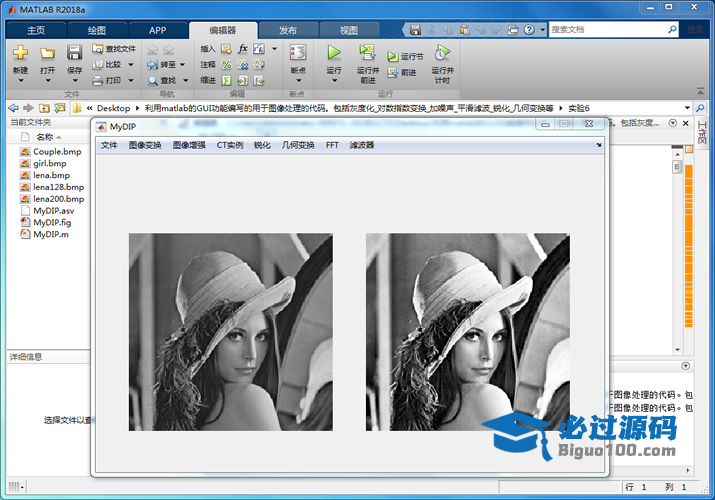The image size is (715, 500).
Task: Select lena.bmp in current folder list
Action: (x=51, y=175)
